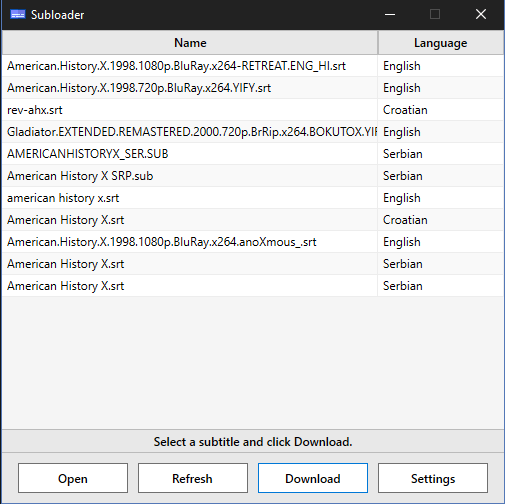Click the Subloader title text
This screenshot has height=504, width=505.
click(57, 15)
